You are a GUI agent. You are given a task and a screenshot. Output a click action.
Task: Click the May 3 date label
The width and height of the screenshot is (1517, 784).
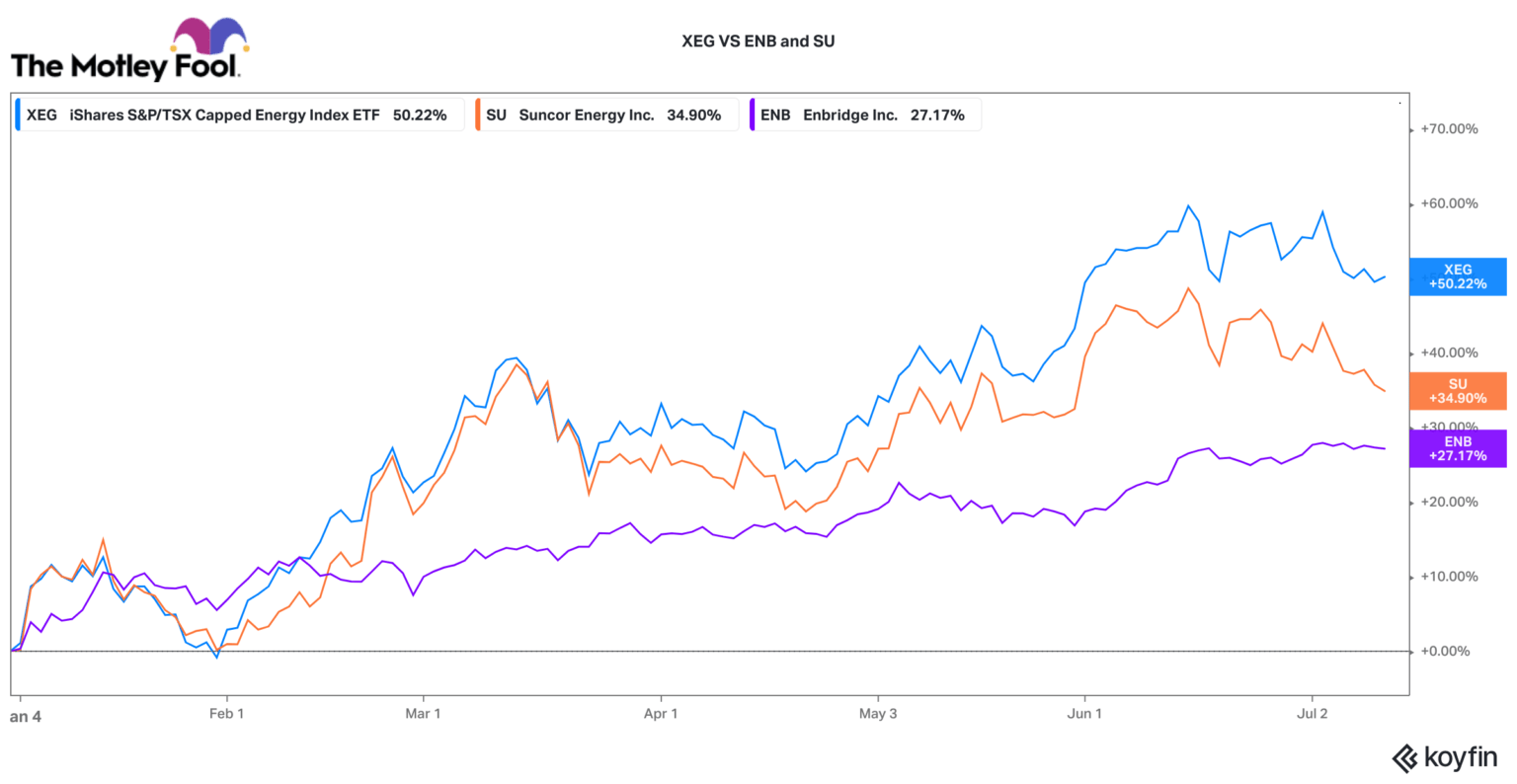click(x=878, y=713)
